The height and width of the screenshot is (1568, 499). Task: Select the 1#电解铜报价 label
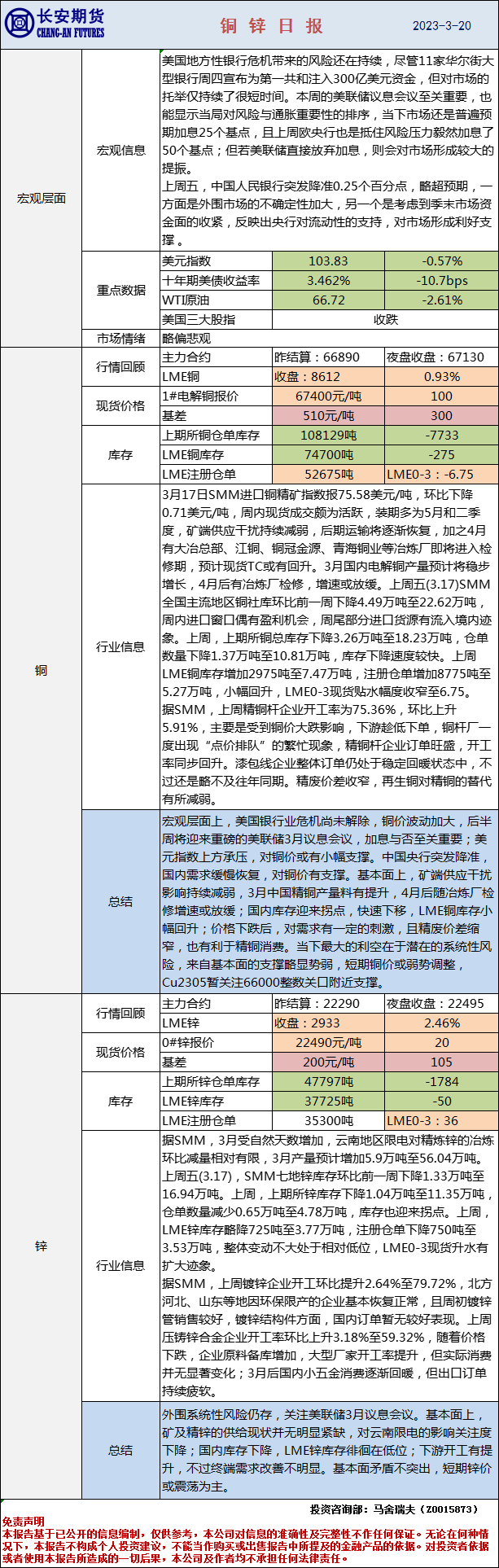(x=216, y=396)
